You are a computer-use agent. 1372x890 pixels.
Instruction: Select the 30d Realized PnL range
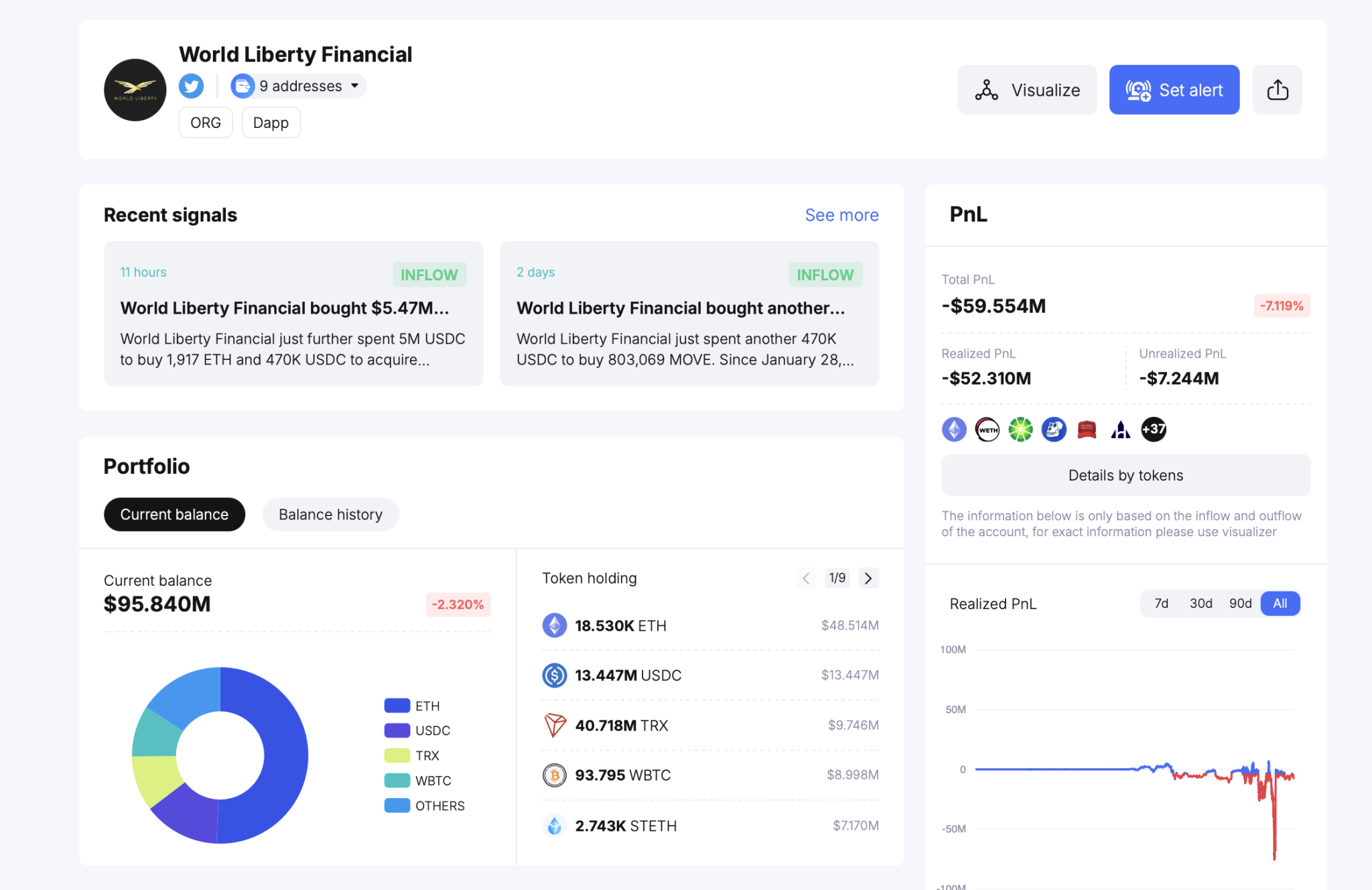1200,603
